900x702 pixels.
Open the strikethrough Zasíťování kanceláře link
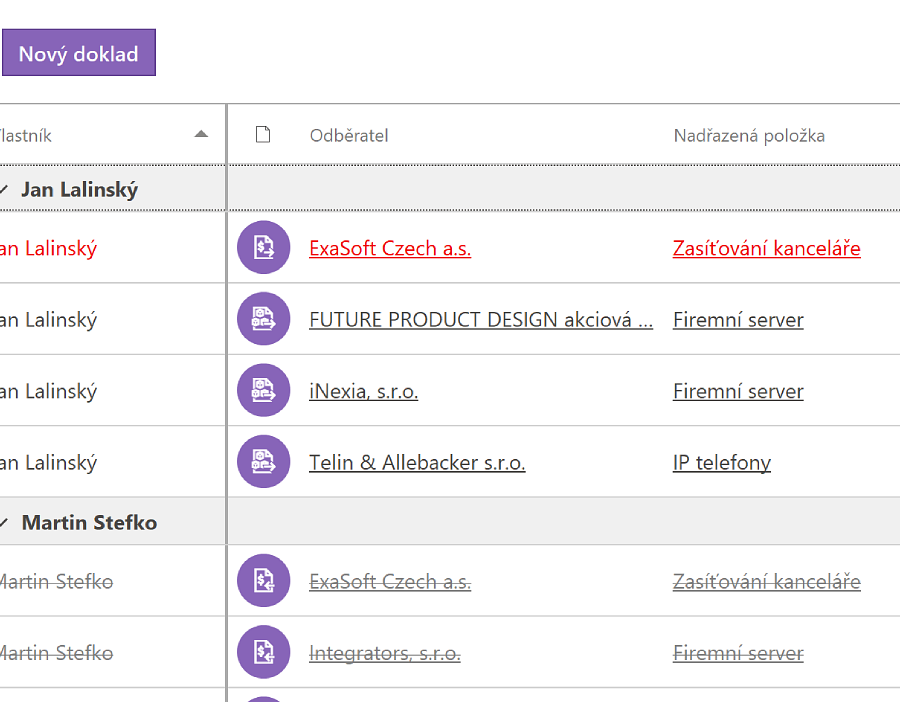(767, 581)
